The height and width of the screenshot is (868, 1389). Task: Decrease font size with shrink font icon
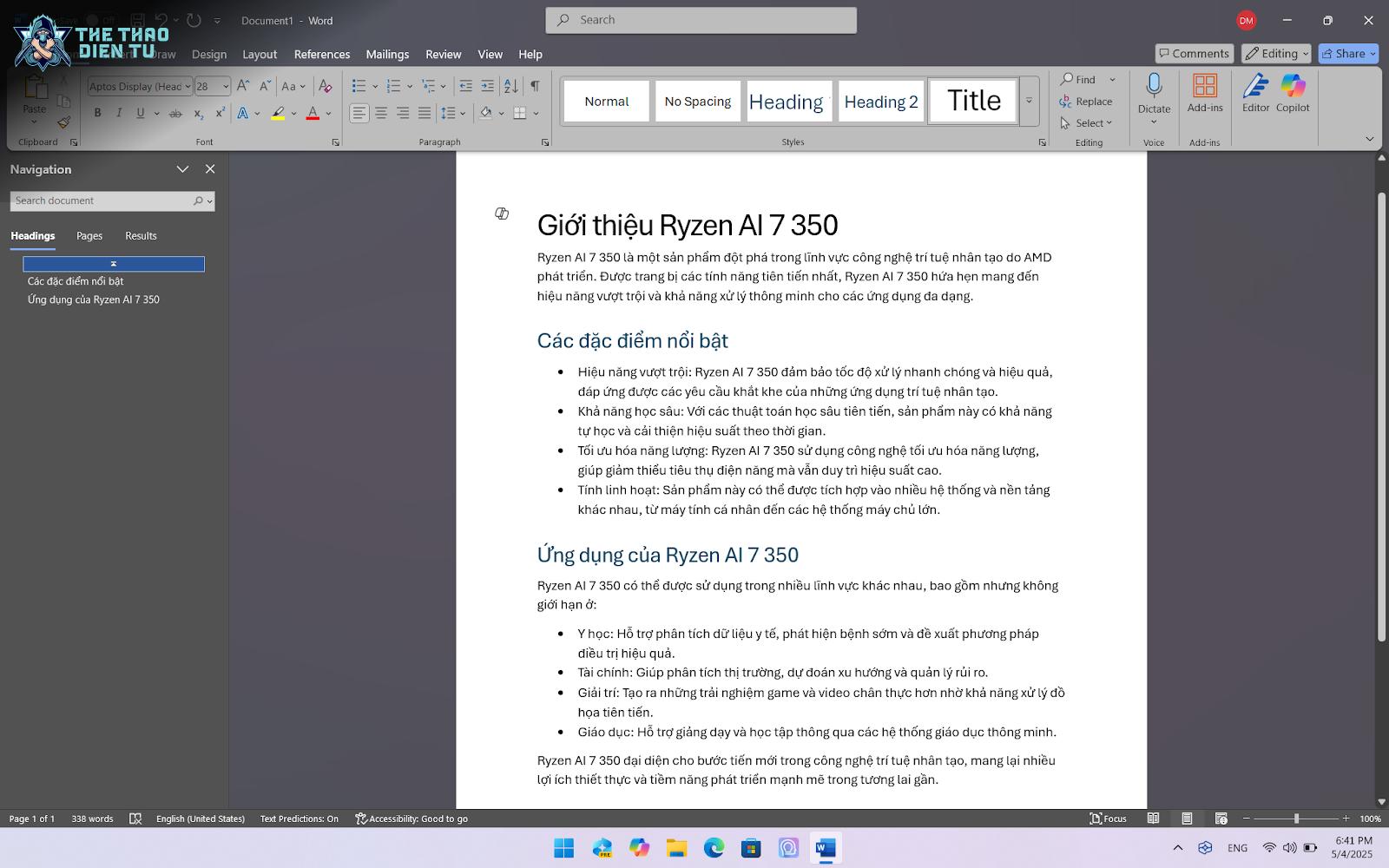[x=265, y=86]
